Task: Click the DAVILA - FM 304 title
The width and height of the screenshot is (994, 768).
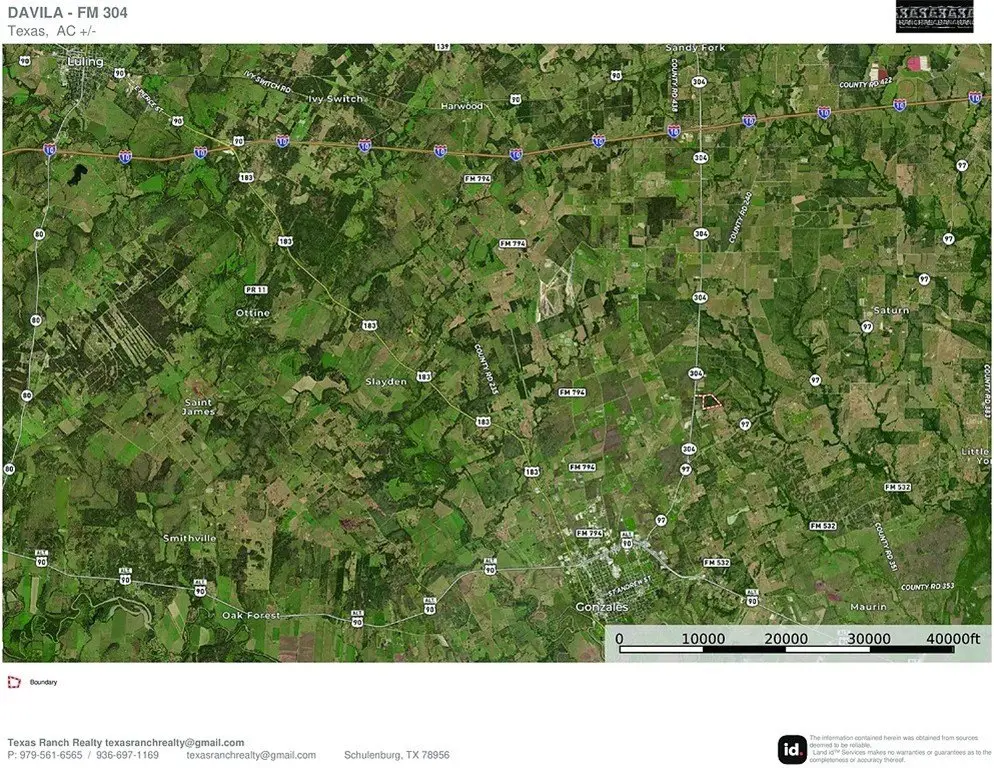Action: pos(67,13)
